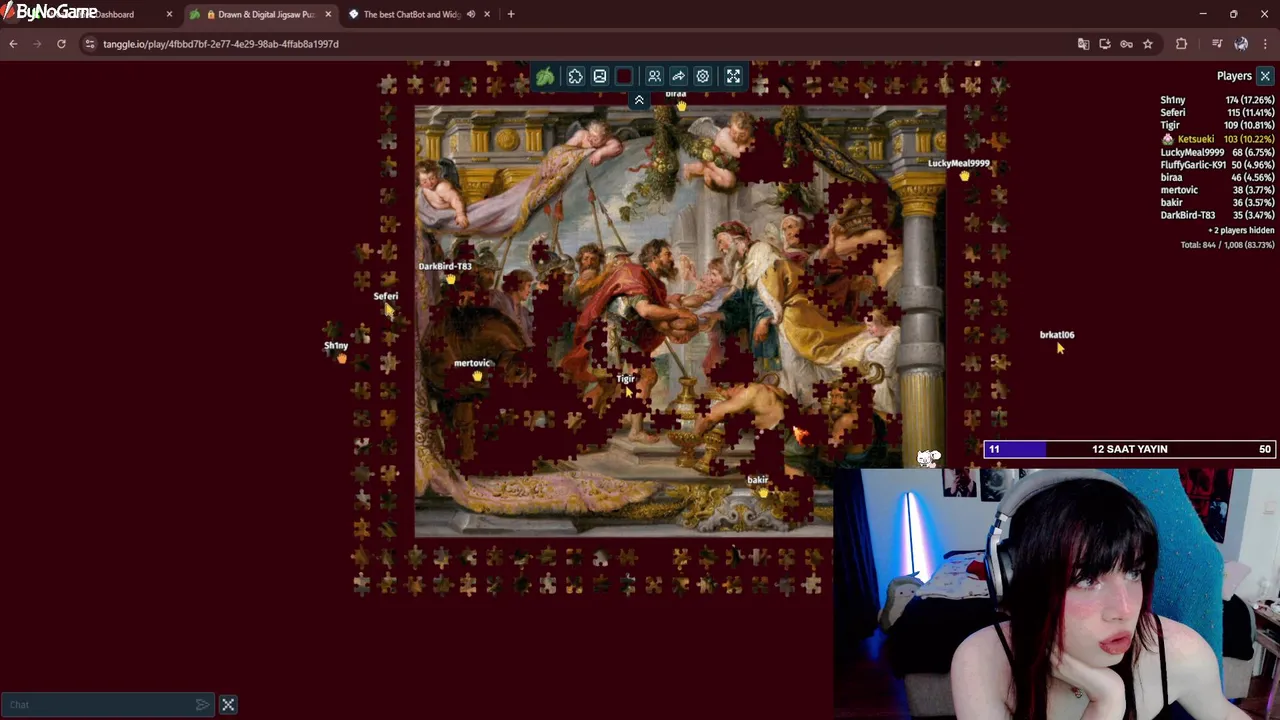Viewport: 1280px width, 720px height.
Task: Click the Total 844 / 1,008 text
Action: coord(1227,245)
